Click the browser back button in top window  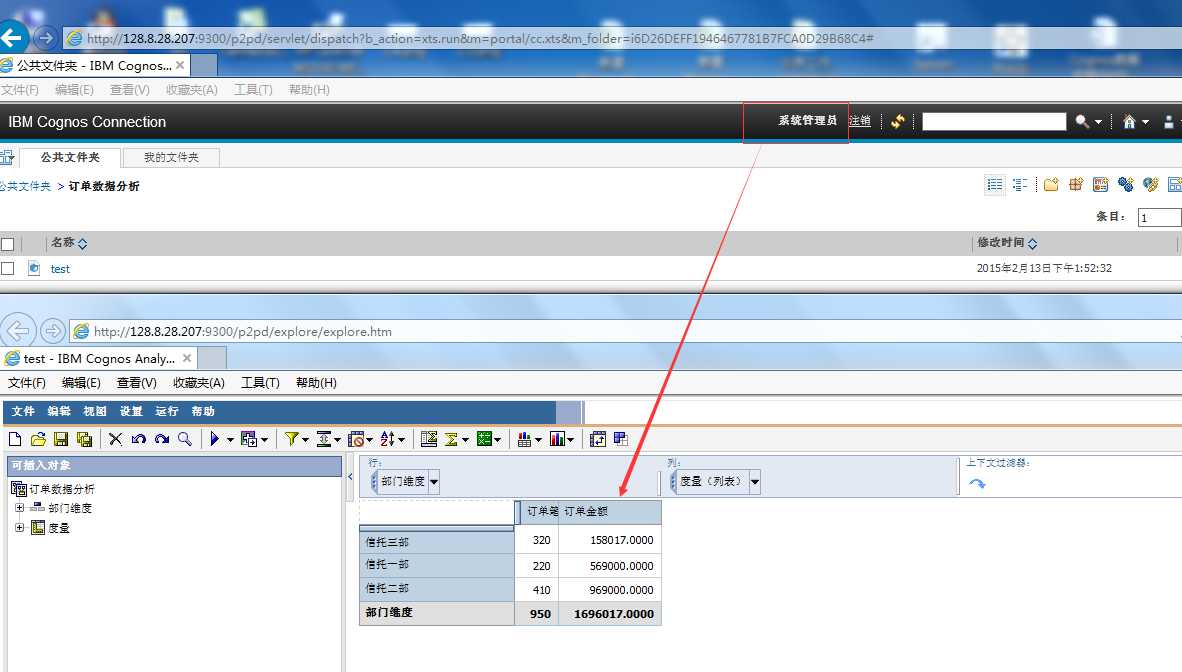pyautogui.click(x=13, y=37)
